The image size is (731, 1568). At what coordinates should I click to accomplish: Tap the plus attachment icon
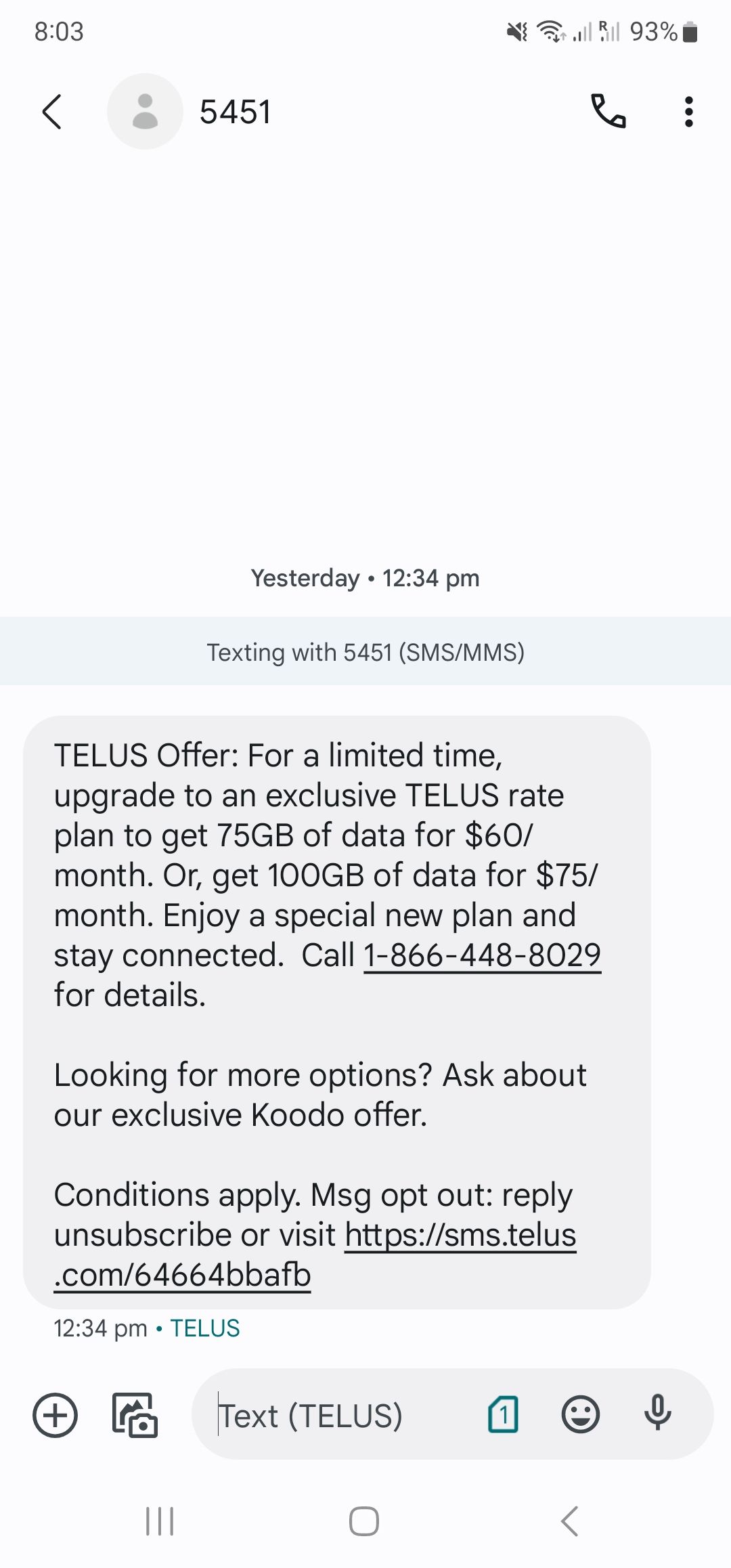(x=56, y=1415)
